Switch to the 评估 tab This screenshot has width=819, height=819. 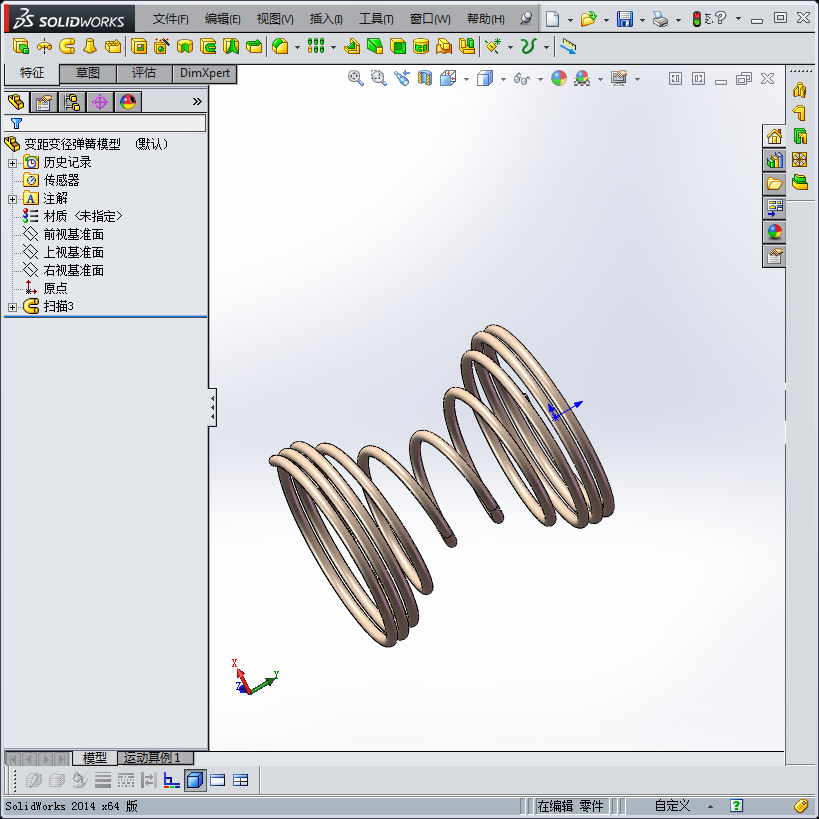[144, 73]
